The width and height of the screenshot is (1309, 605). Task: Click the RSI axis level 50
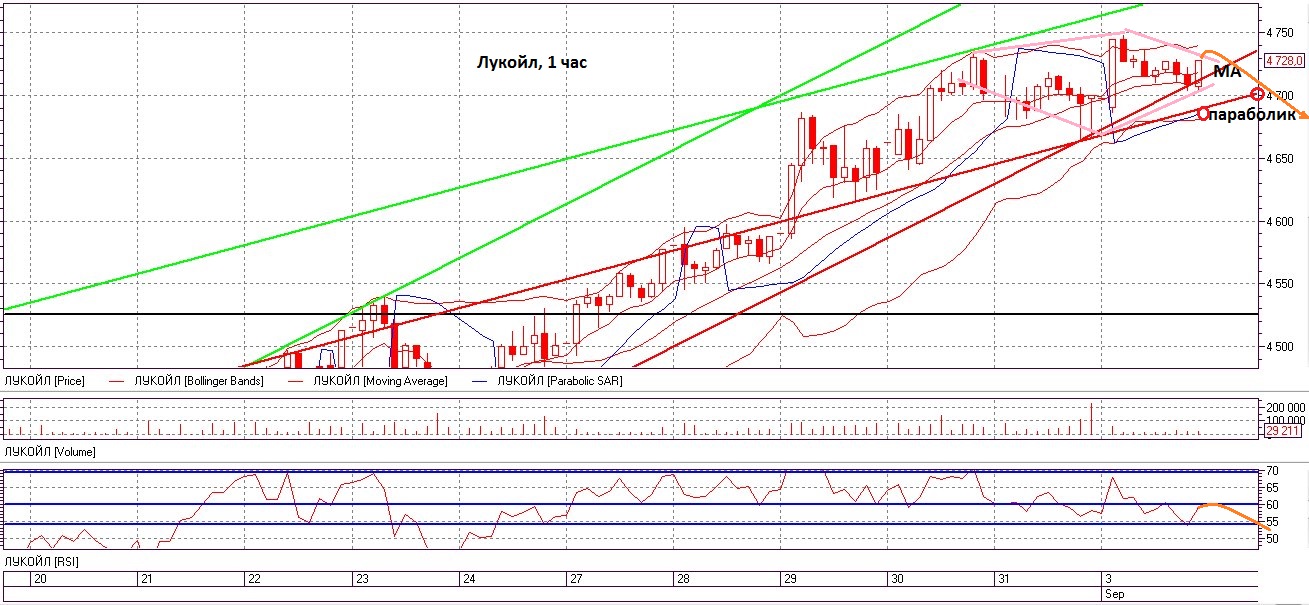(x=1274, y=539)
